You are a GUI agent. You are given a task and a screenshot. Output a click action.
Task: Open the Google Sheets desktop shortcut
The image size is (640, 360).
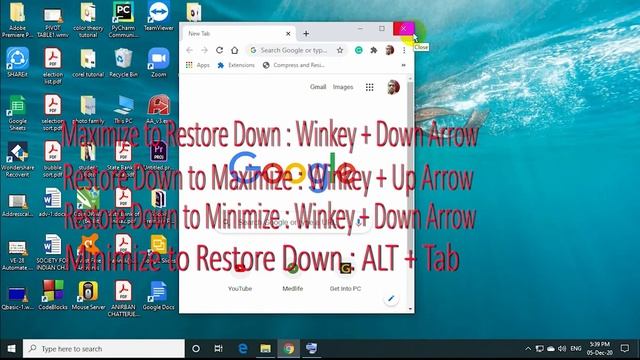pyautogui.click(x=18, y=113)
